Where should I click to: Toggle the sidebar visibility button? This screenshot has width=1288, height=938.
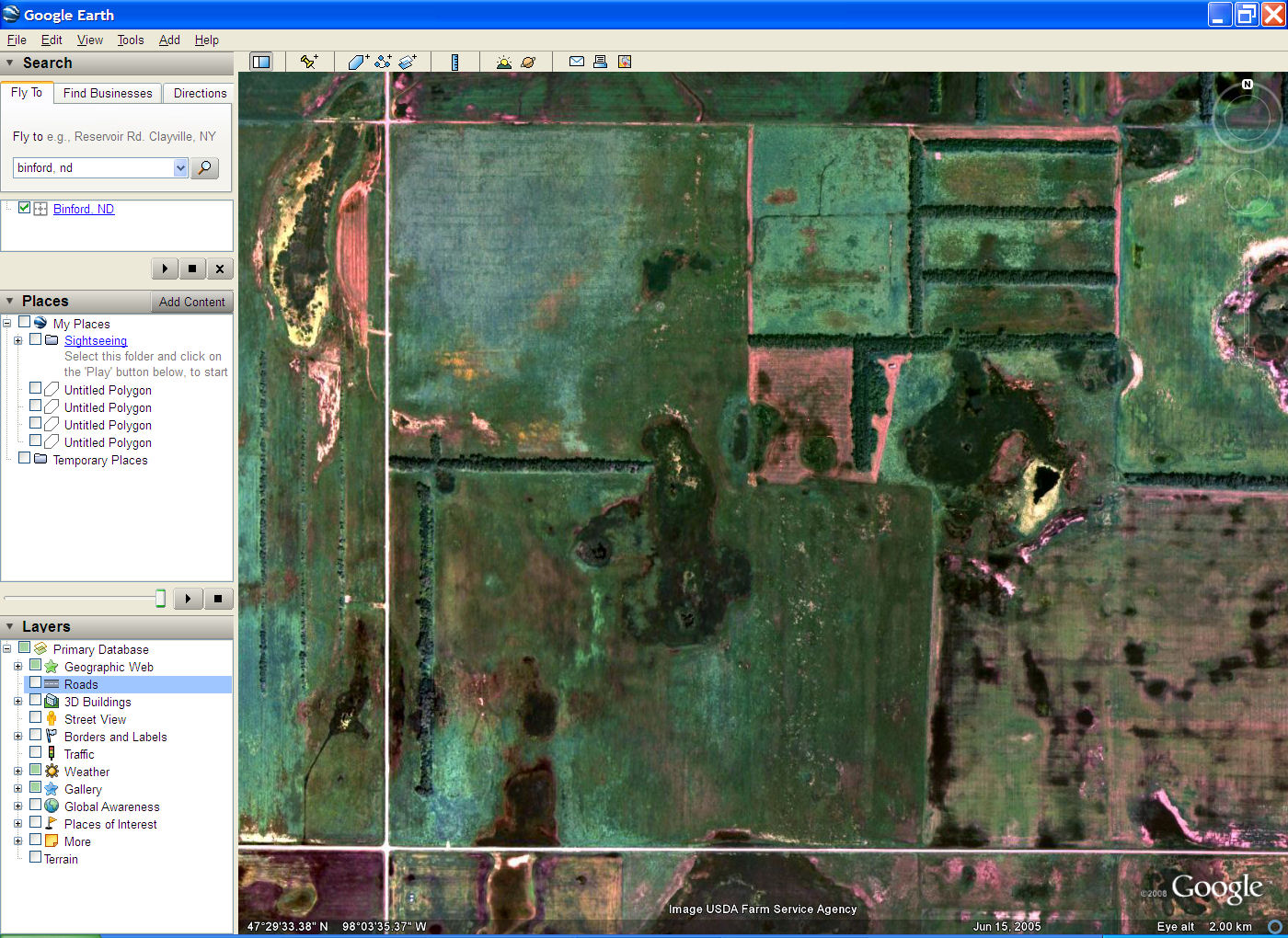pyautogui.click(x=261, y=62)
